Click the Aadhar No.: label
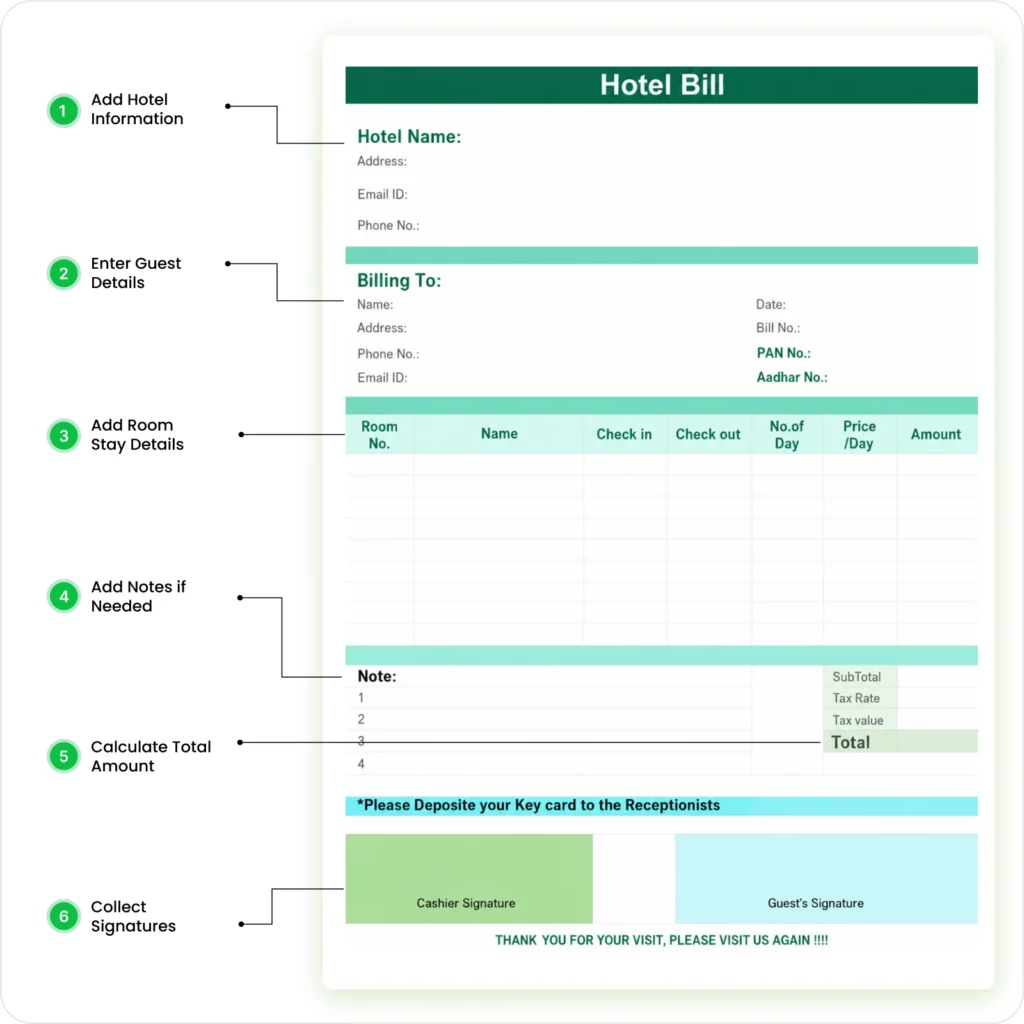This screenshot has height=1024, width=1024. (x=792, y=377)
